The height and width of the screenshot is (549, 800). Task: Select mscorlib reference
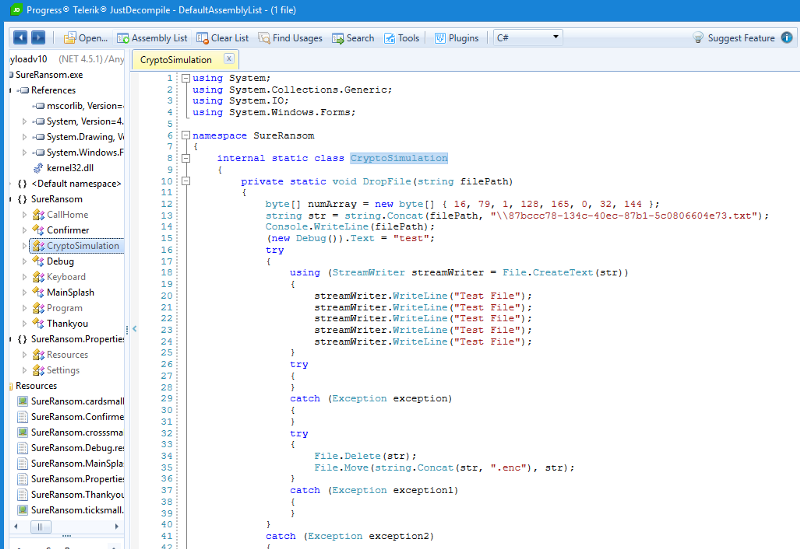85,106
